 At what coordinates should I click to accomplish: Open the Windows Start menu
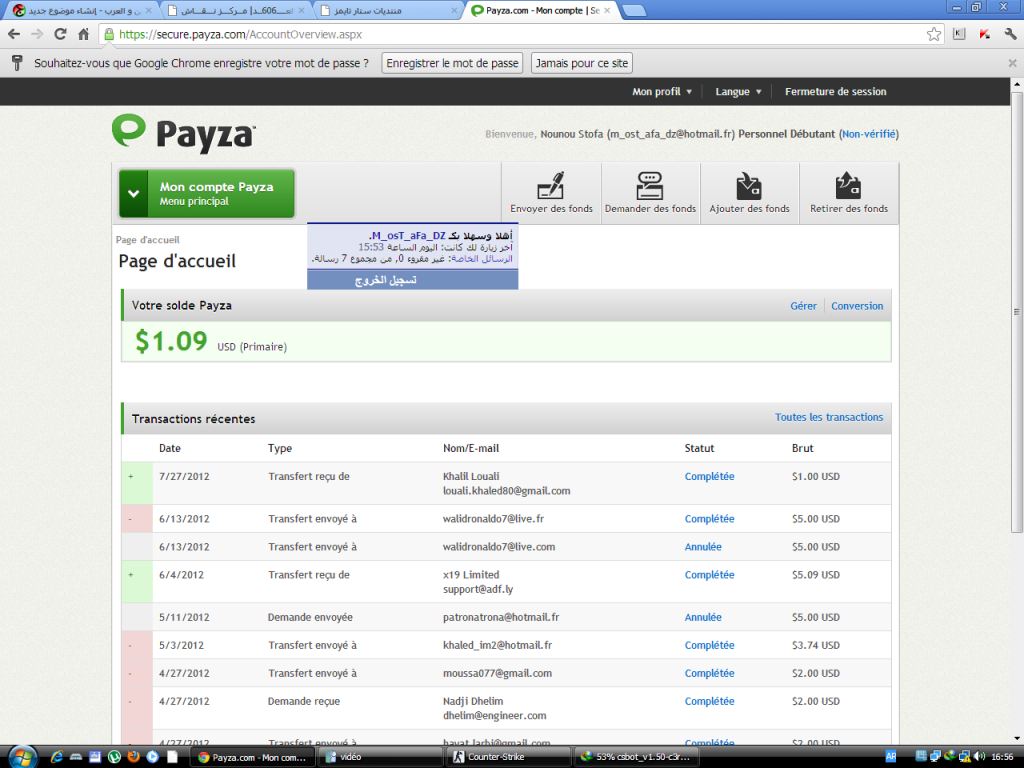(22, 757)
